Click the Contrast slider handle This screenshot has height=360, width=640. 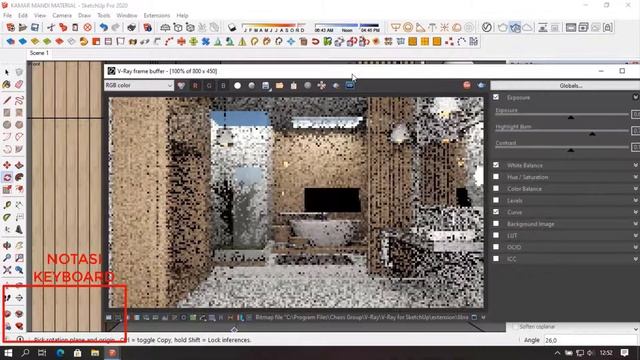pyautogui.click(x=571, y=150)
